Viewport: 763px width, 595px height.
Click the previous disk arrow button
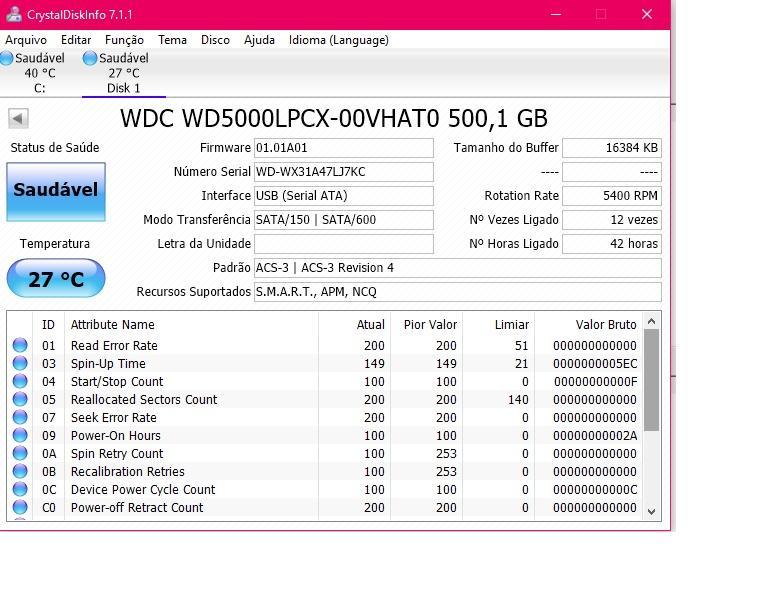(18, 118)
